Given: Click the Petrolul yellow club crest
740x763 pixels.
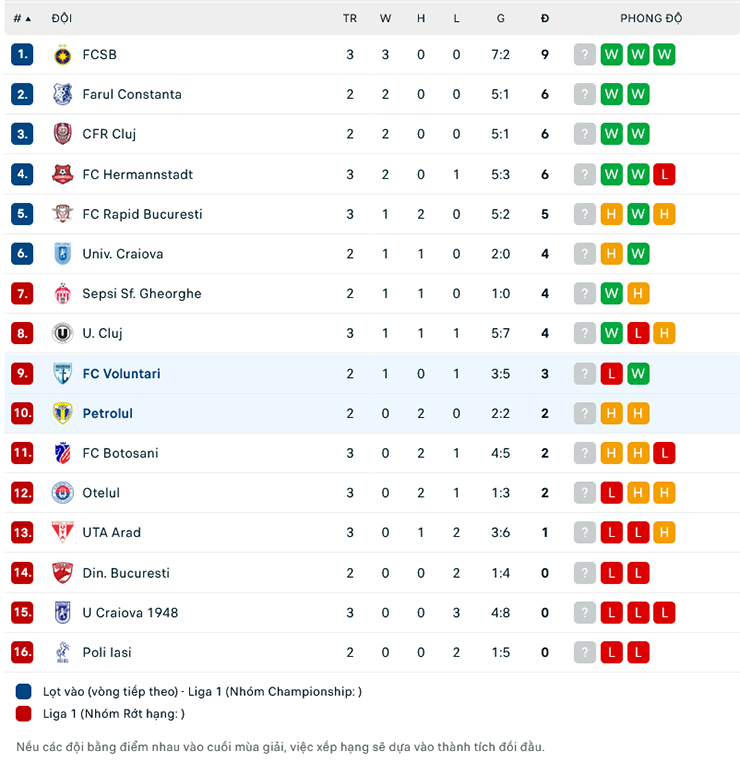Looking at the screenshot, I should [63, 413].
